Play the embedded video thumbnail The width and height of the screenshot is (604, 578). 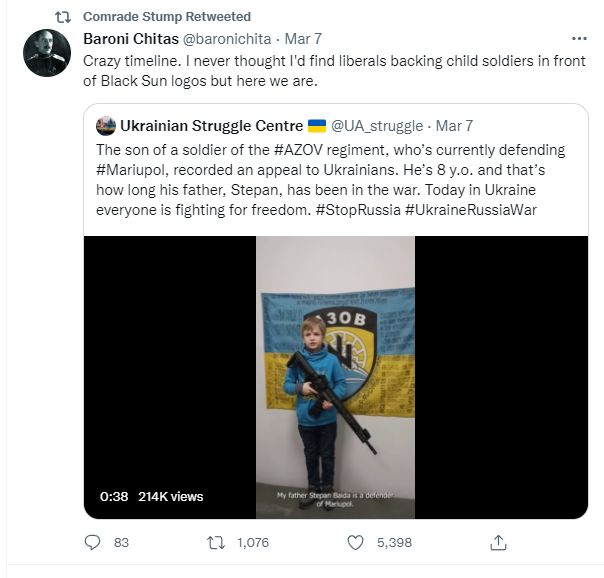tap(335, 377)
